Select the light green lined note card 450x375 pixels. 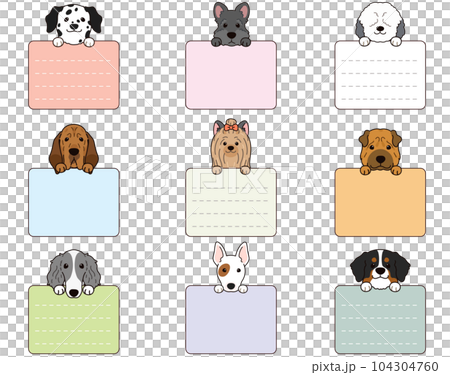[74, 320]
